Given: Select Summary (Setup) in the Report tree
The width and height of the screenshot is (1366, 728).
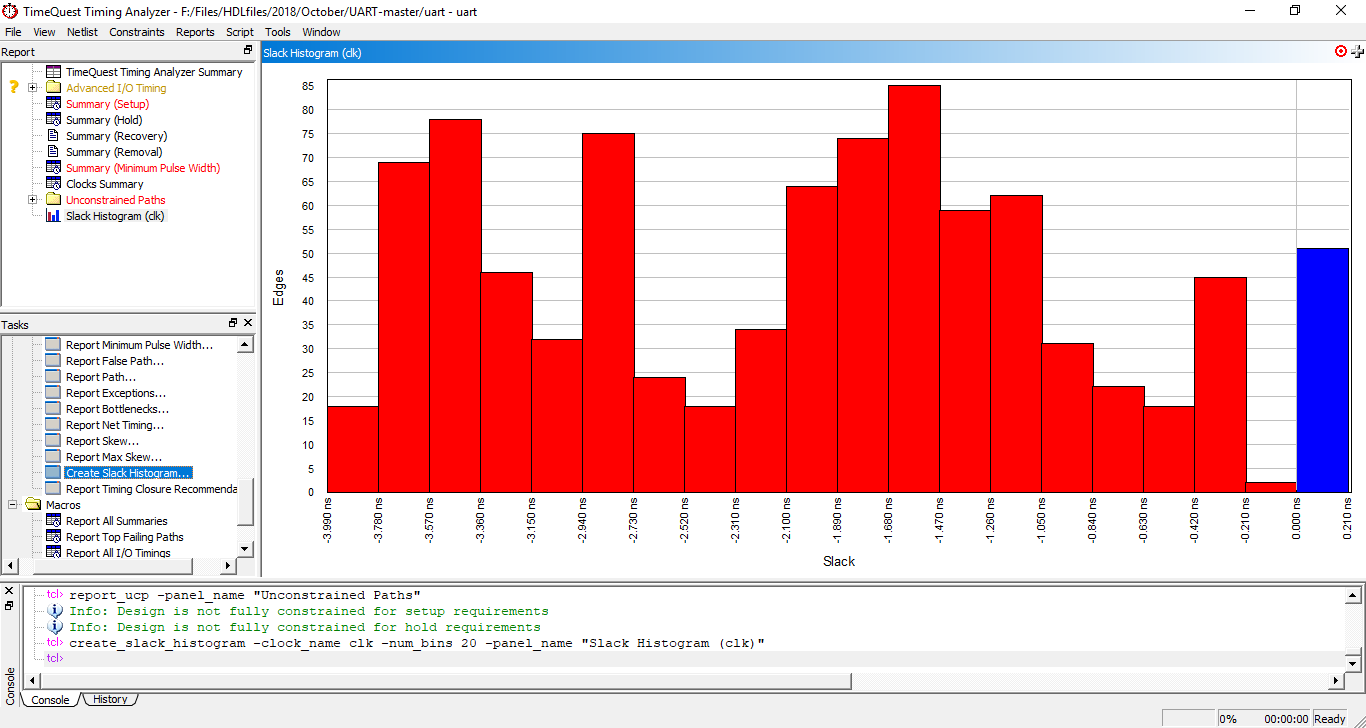Looking at the screenshot, I should [x=107, y=104].
